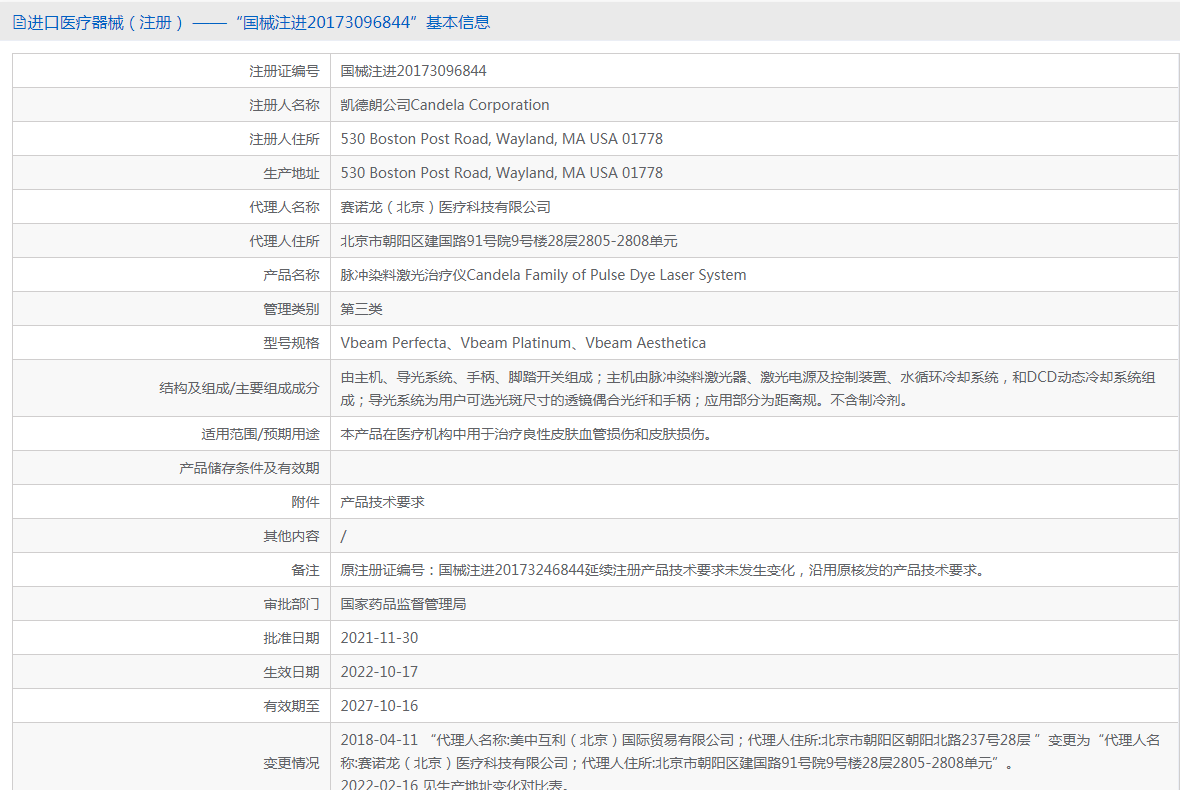Click the empty 产品储存条件及有效期 value cell
The width and height of the screenshot is (1180, 790).
754,468
